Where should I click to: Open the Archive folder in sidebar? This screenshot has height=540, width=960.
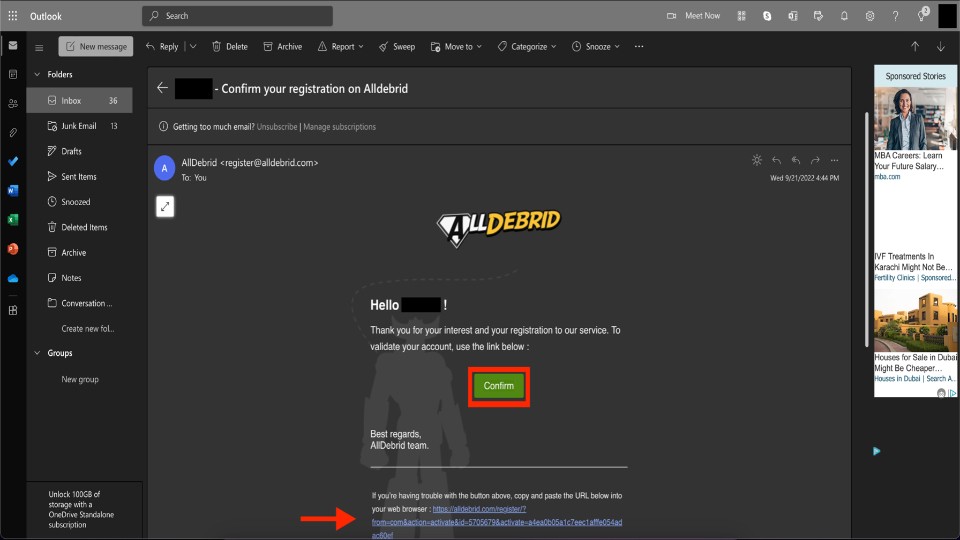tap(80, 253)
